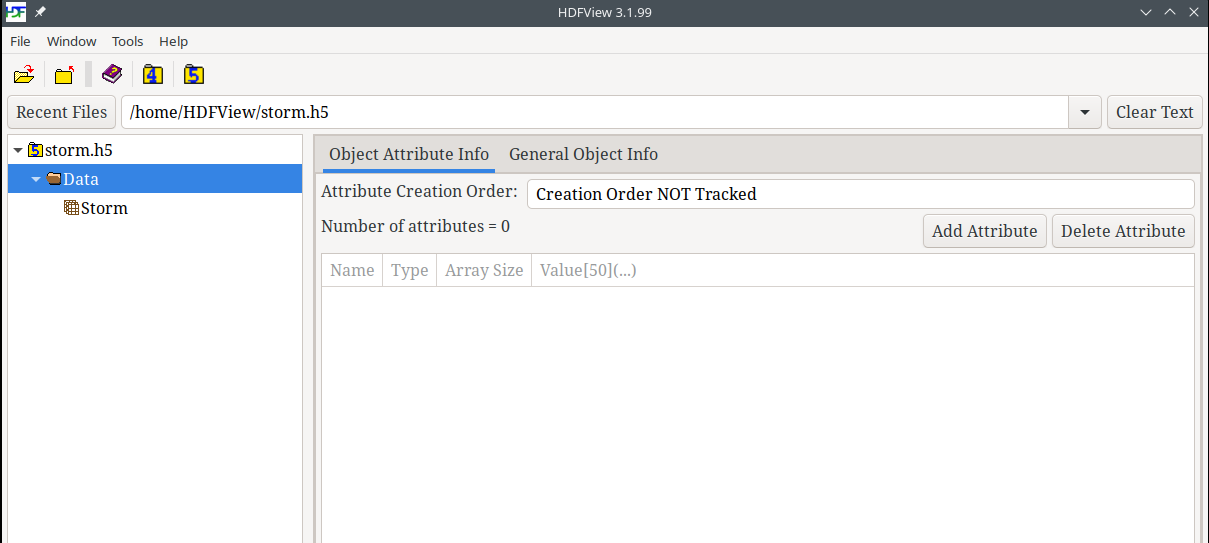Open the Tools menu
Viewport: 1209px width, 543px height.
click(x=127, y=41)
